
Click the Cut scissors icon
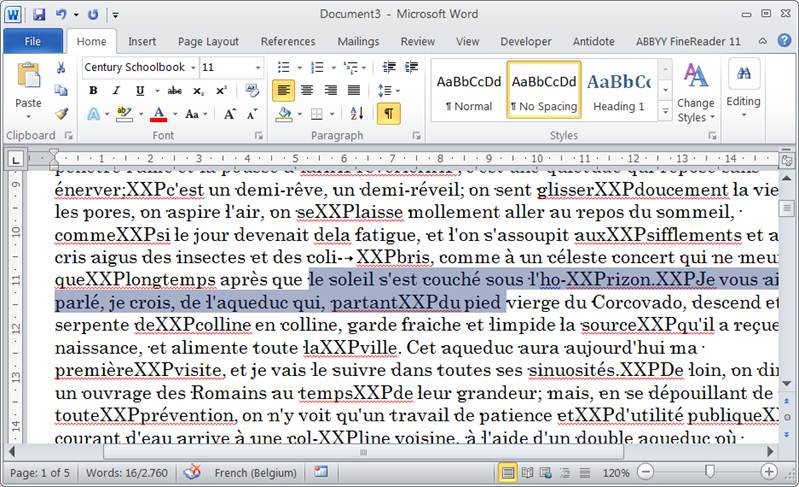click(x=61, y=68)
